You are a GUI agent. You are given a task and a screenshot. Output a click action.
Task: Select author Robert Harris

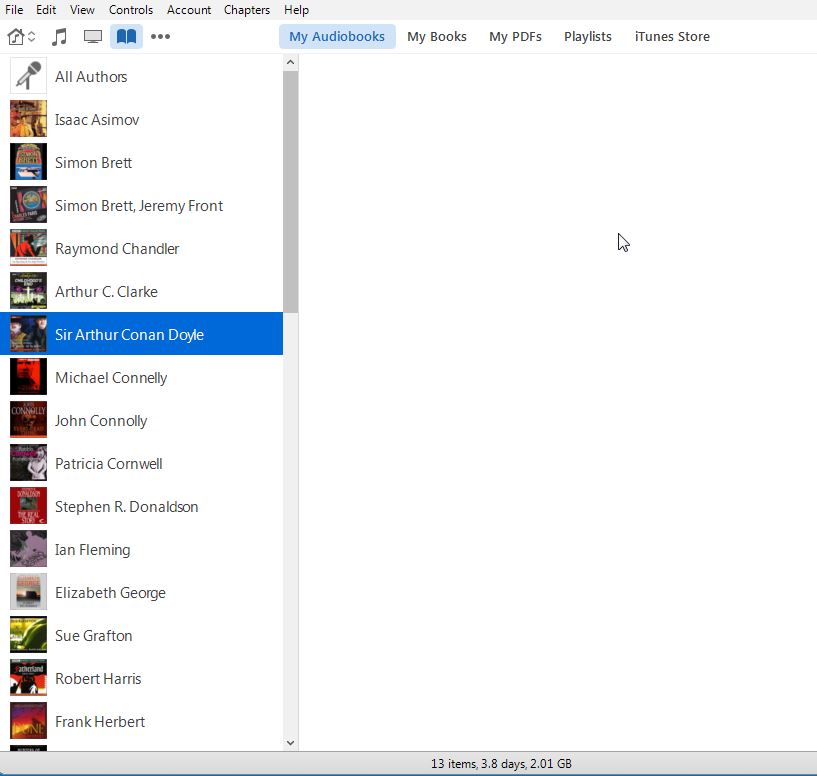coord(141,678)
